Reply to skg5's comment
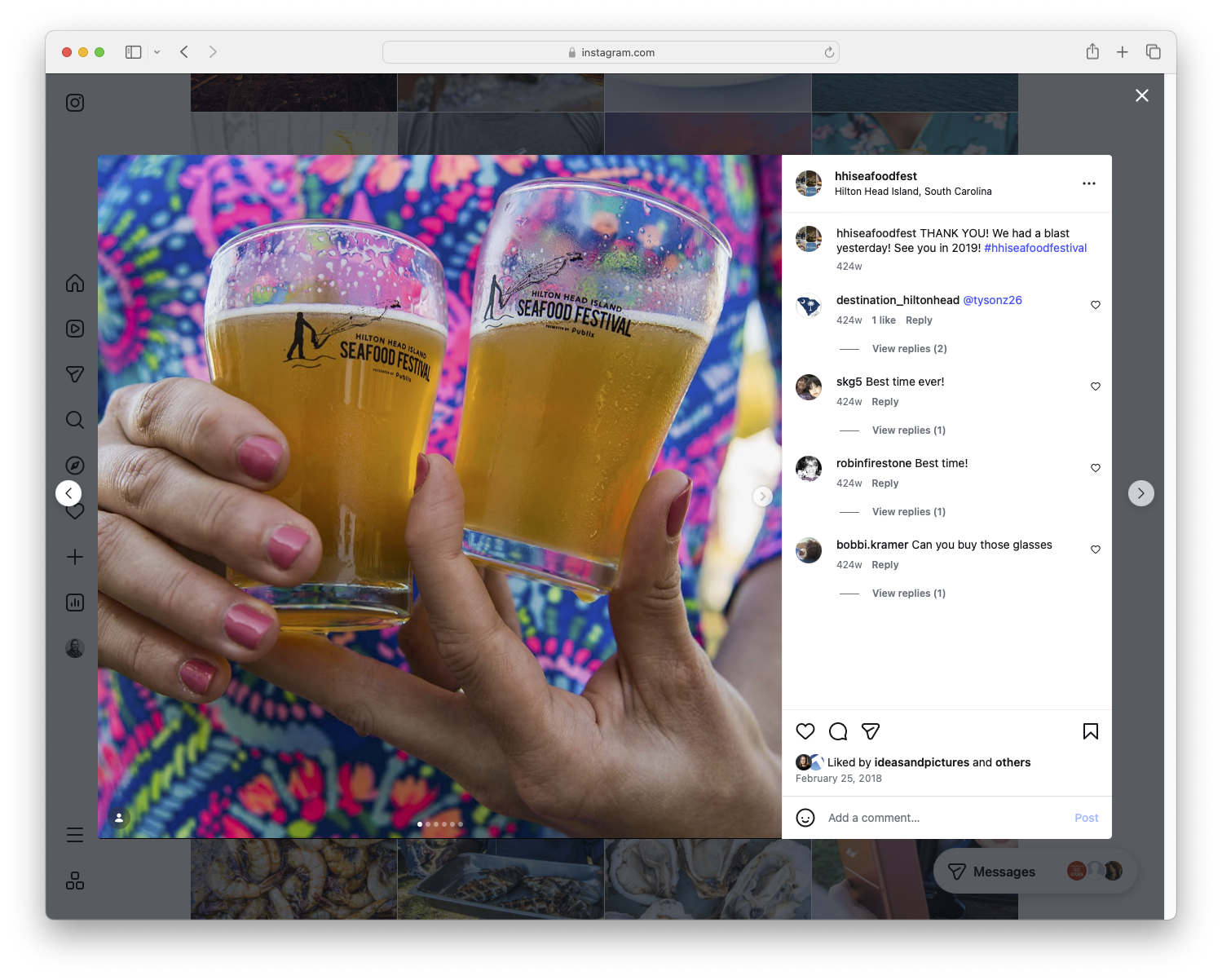Image resolution: width=1222 pixels, height=980 pixels. pyautogui.click(x=885, y=402)
